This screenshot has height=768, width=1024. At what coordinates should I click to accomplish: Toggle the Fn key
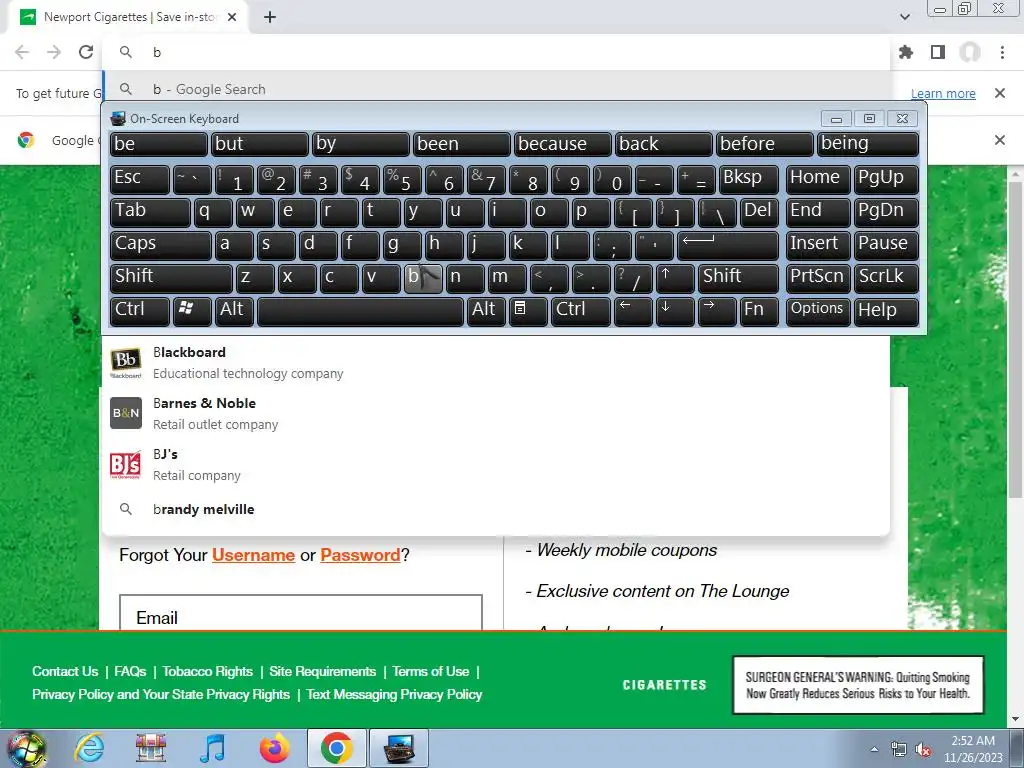[759, 310]
